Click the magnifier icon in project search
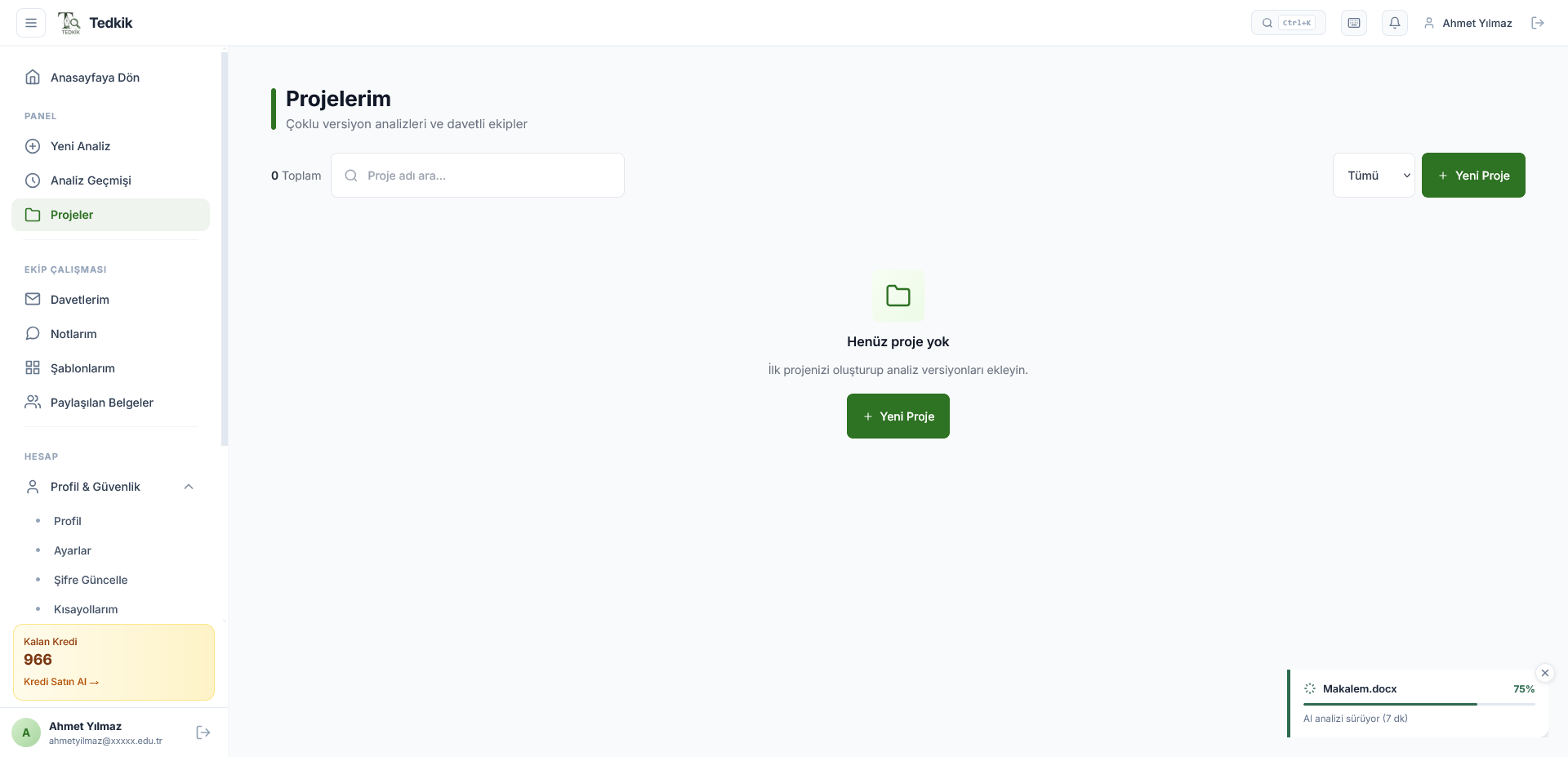This screenshot has height=757, width=1568. pos(351,176)
